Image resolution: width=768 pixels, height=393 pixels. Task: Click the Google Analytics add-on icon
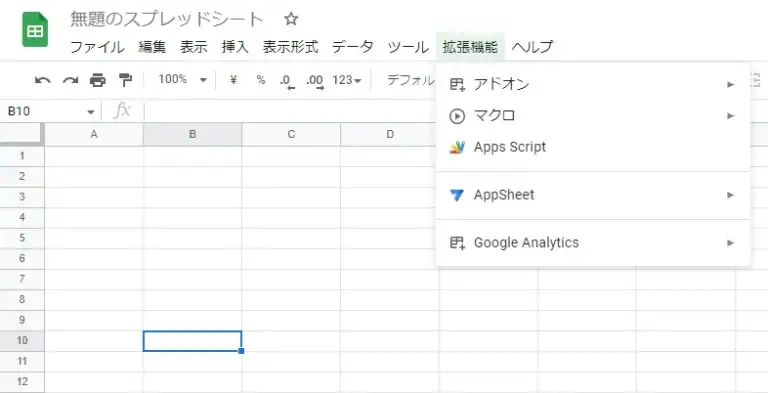457,243
